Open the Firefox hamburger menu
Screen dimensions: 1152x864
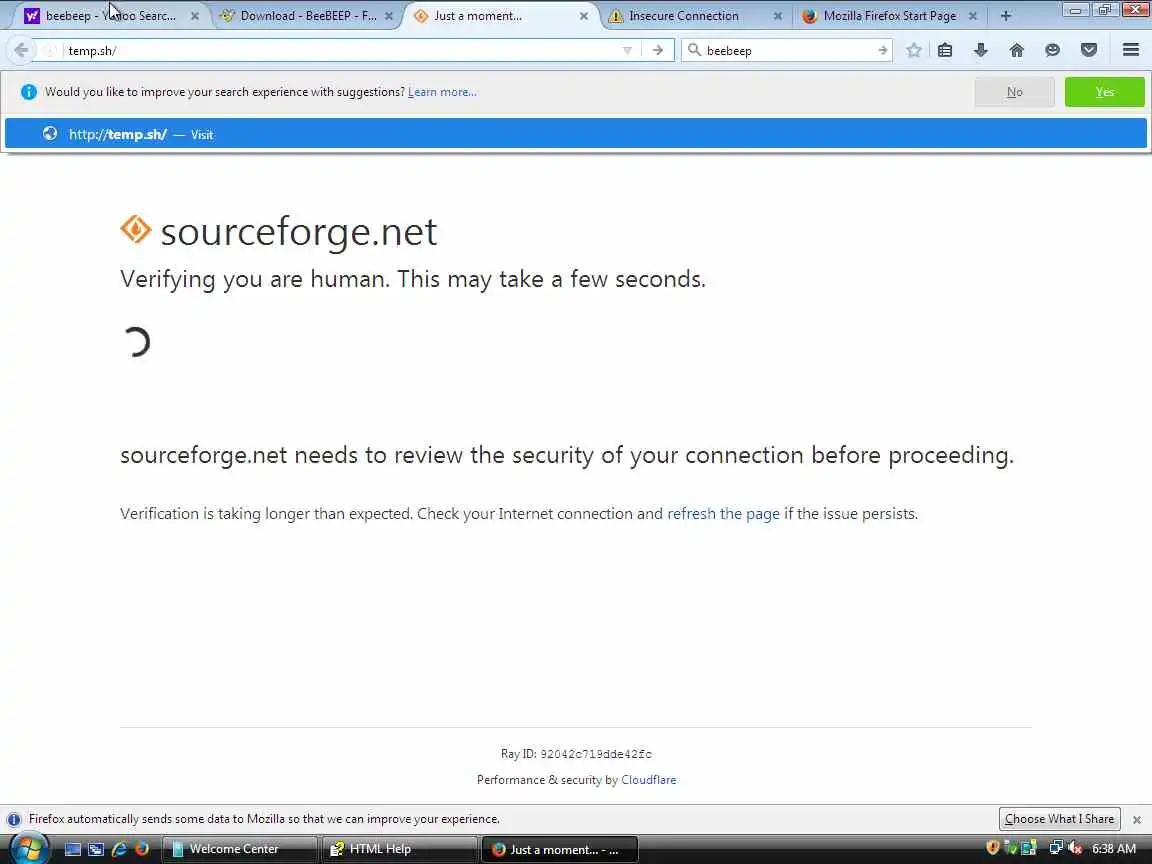pos(1131,50)
